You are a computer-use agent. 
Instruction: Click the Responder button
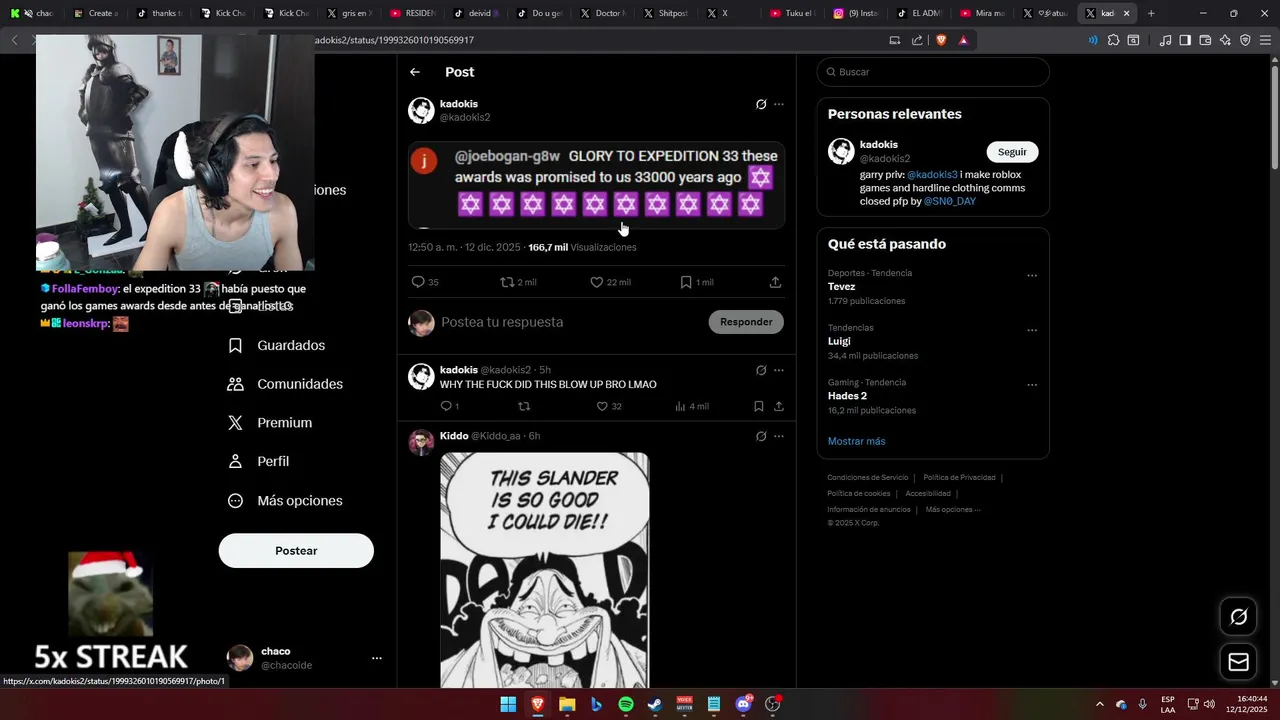click(746, 322)
